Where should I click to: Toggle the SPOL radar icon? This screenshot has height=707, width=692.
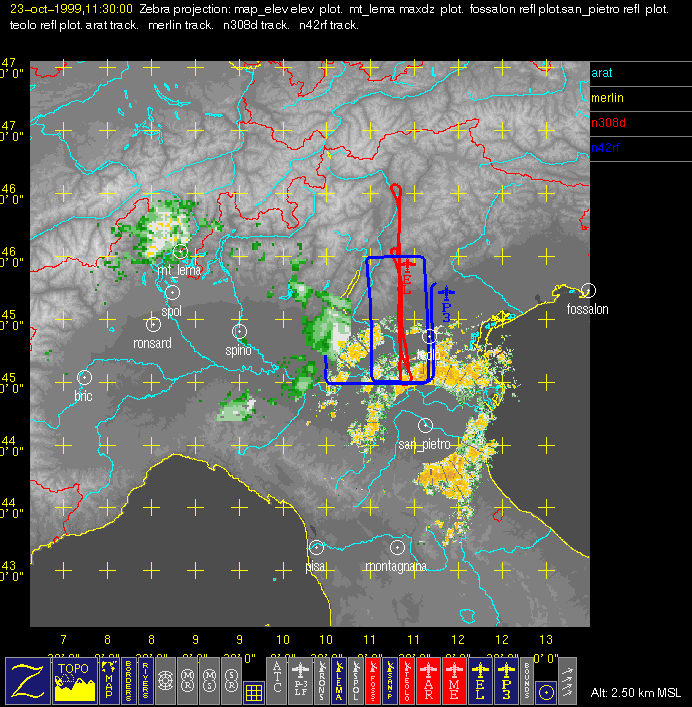tap(356, 681)
